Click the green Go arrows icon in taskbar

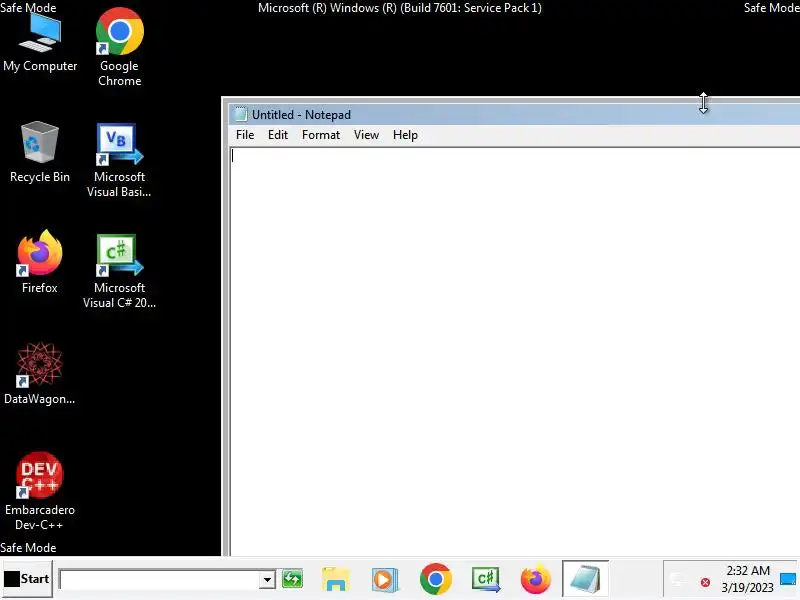[x=292, y=579]
